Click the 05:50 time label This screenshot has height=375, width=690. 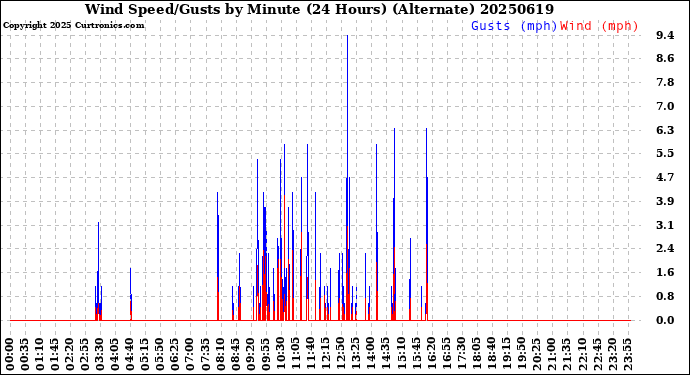point(160,355)
